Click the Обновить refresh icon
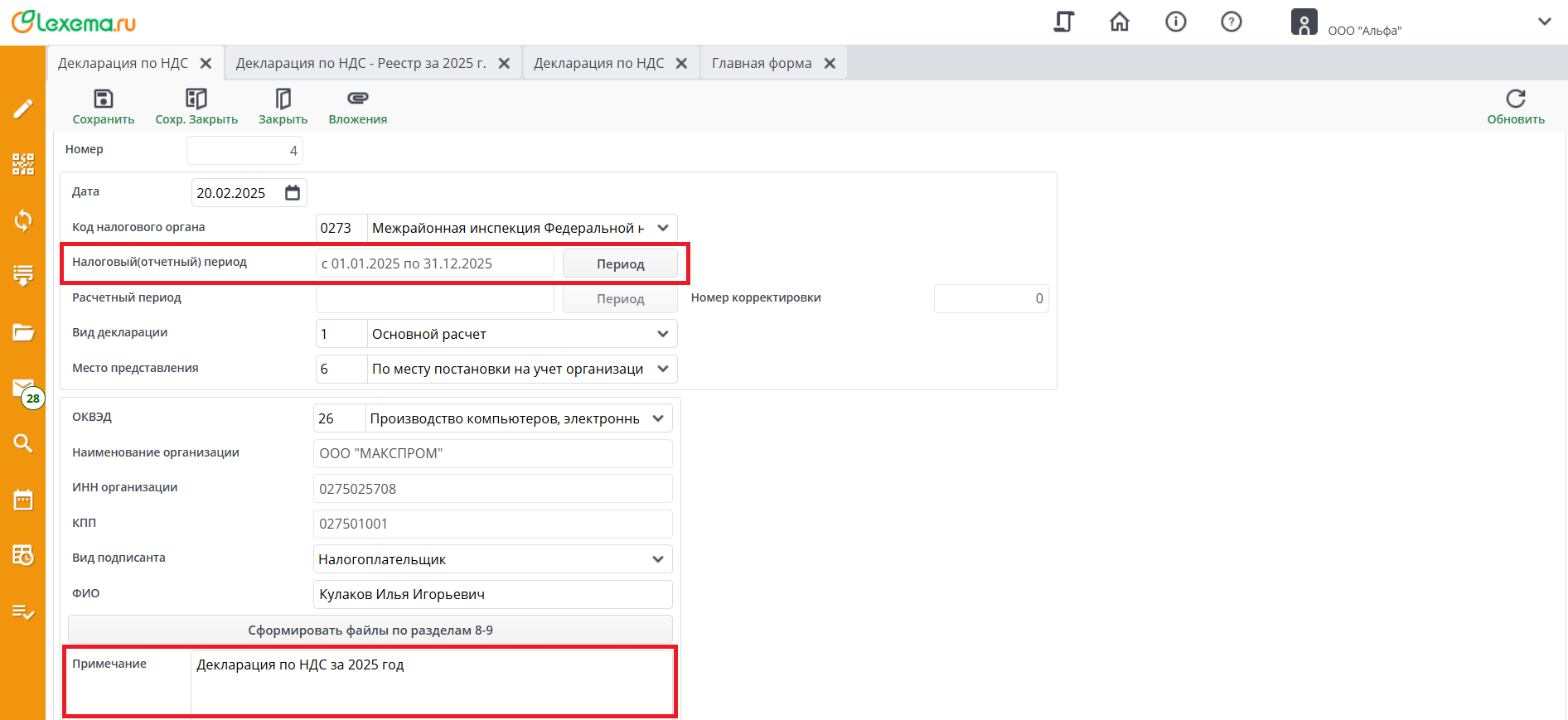The image size is (1568, 720). pyautogui.click(x=1515, y=99)
